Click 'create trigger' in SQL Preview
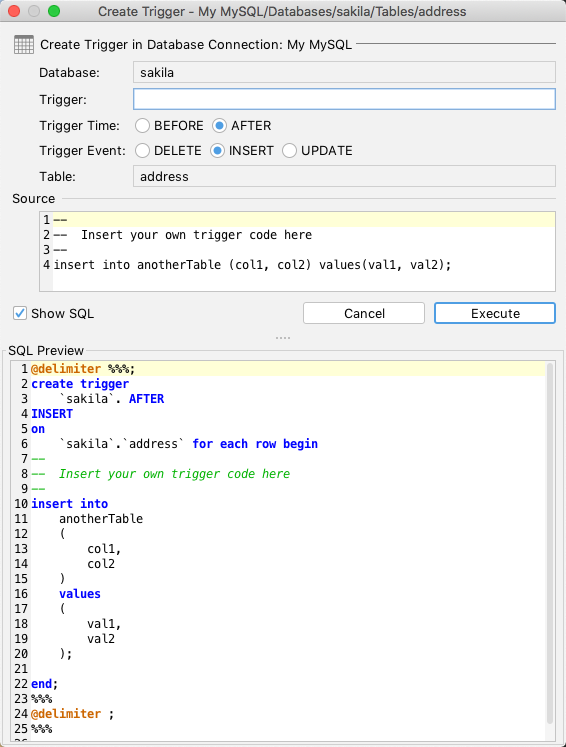 pyautogui.click(x=80, y=384)
